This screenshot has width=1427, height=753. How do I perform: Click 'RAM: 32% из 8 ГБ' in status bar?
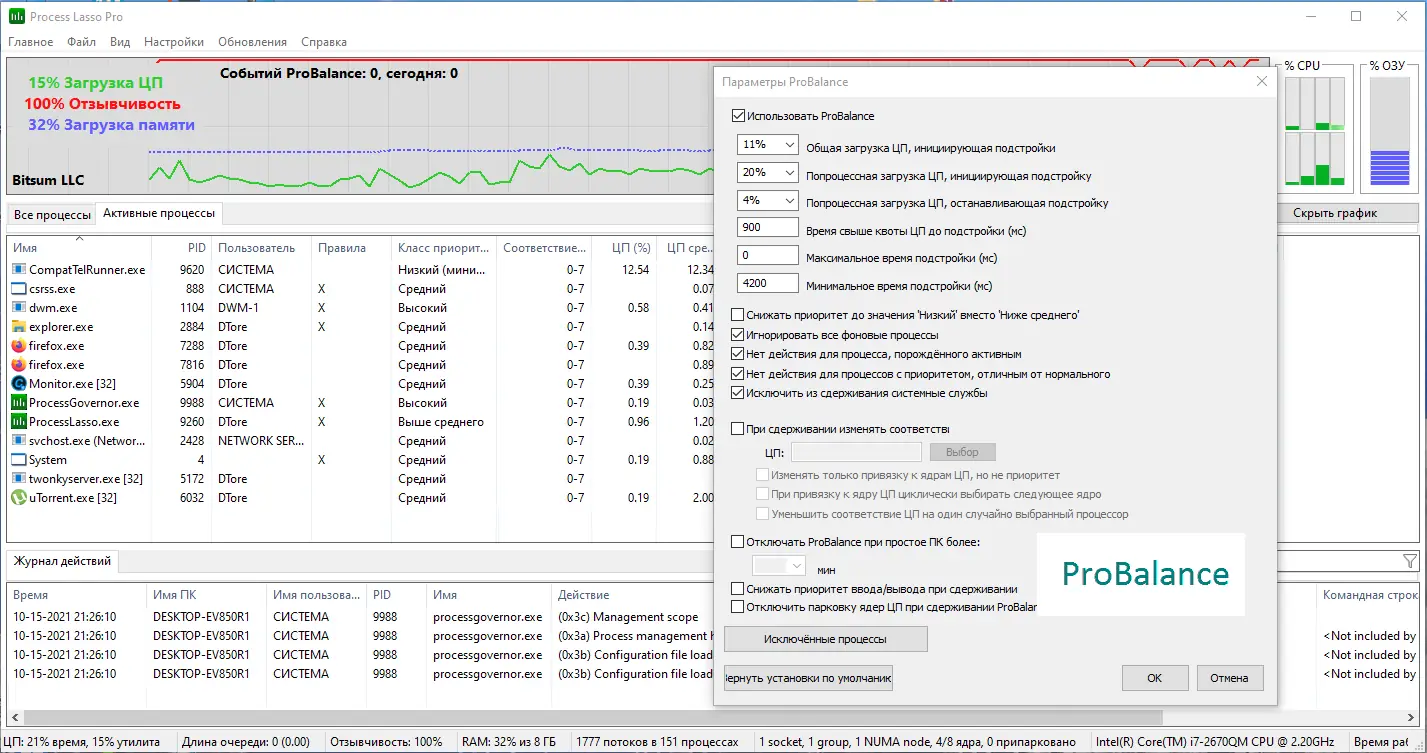pos(509,742)
